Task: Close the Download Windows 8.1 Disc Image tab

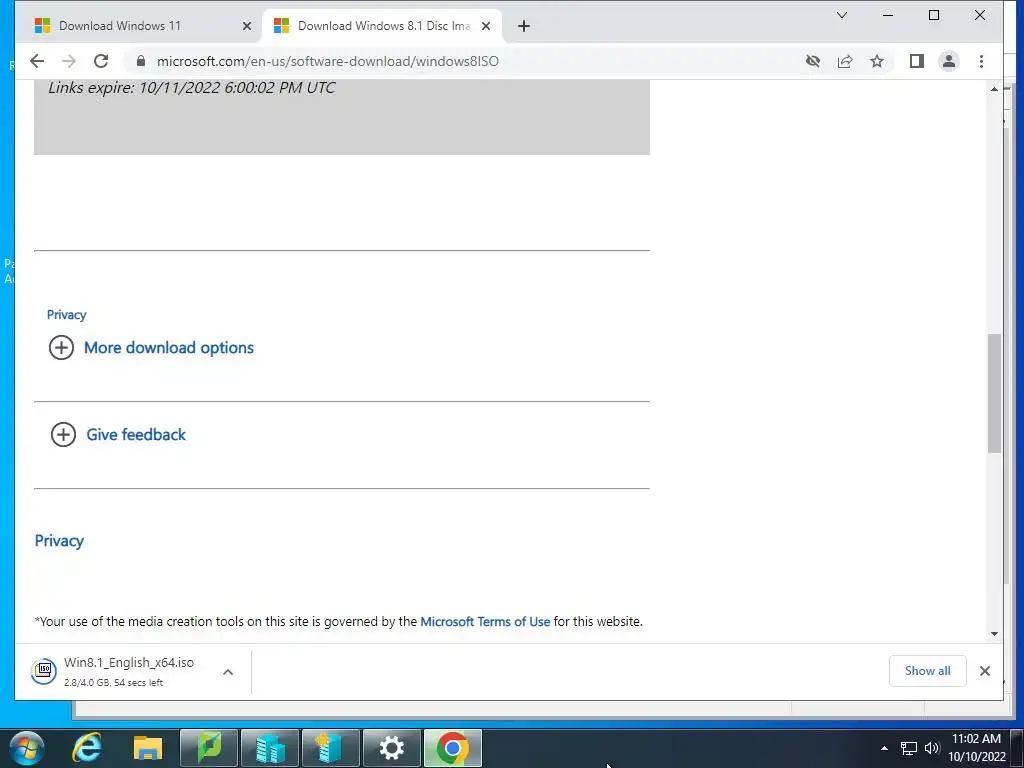Action: tap(486, 26)
